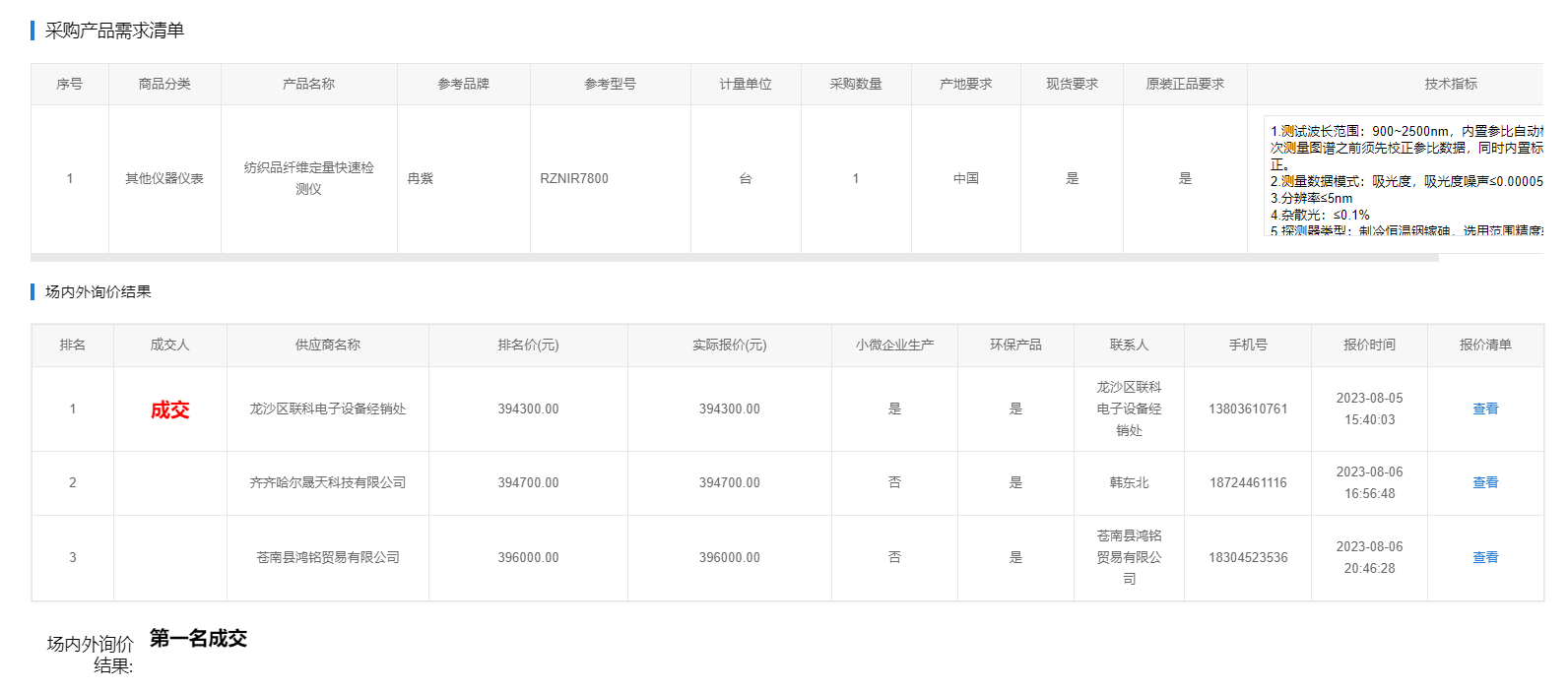This screenshot has width=1568, height=692.
Task: Select the 第一名成交 result text
Action: pos(198,639)
